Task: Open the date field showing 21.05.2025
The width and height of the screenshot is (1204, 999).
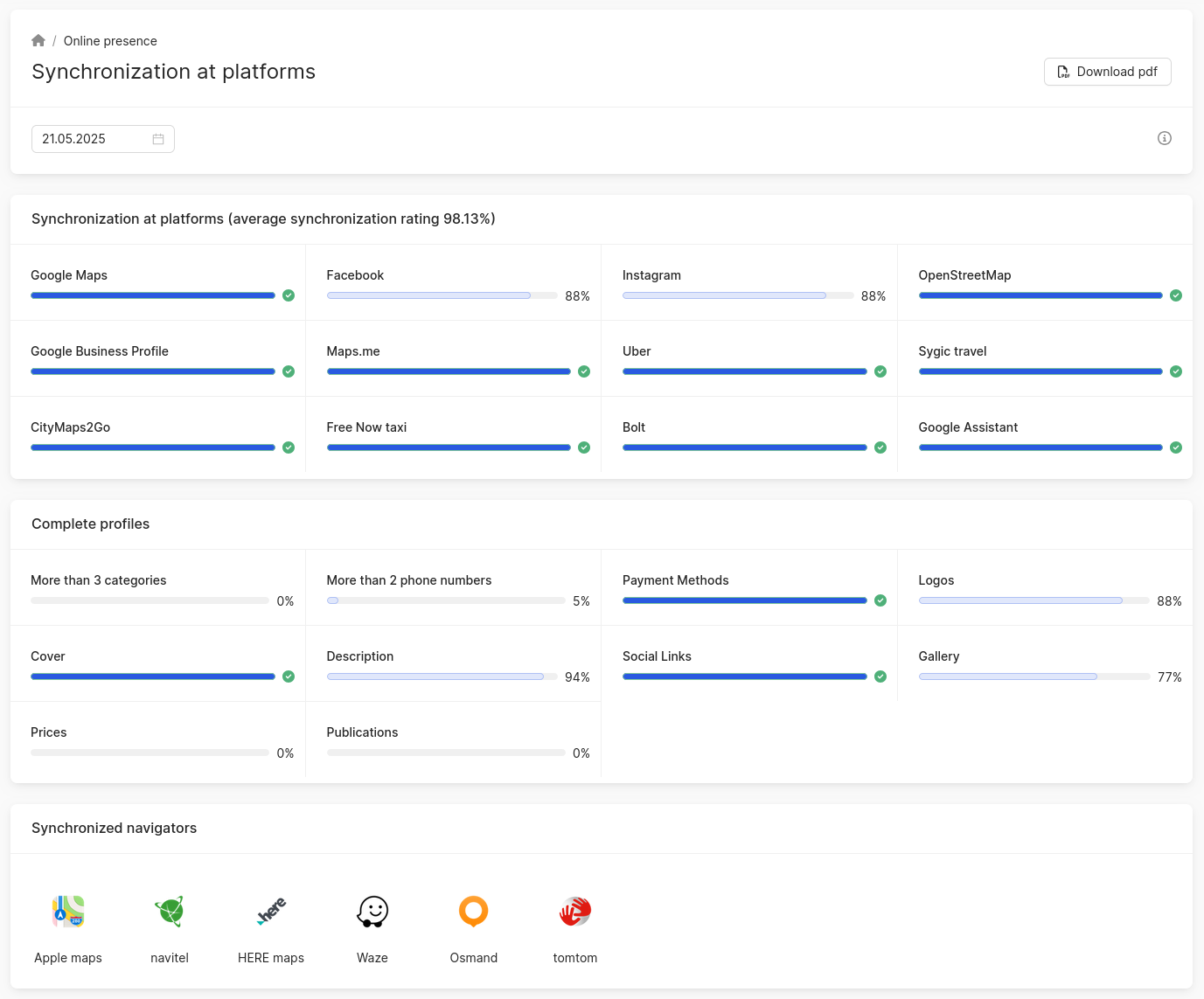Action: click(103, 139)
